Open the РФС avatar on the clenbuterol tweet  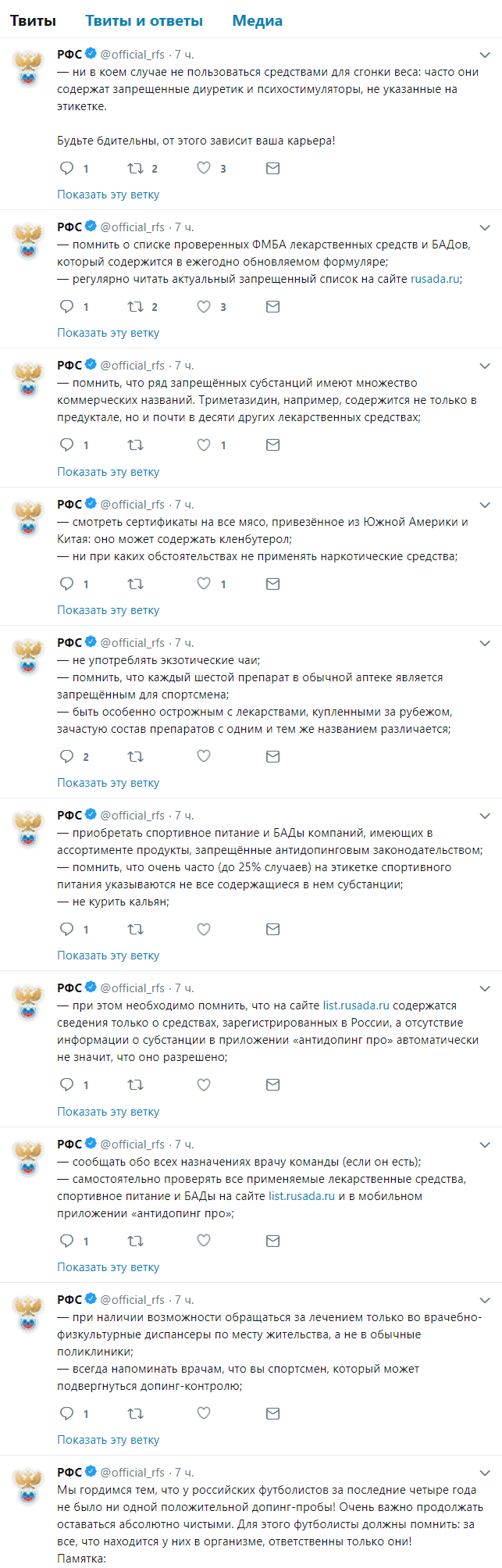(x=29, y=517)
